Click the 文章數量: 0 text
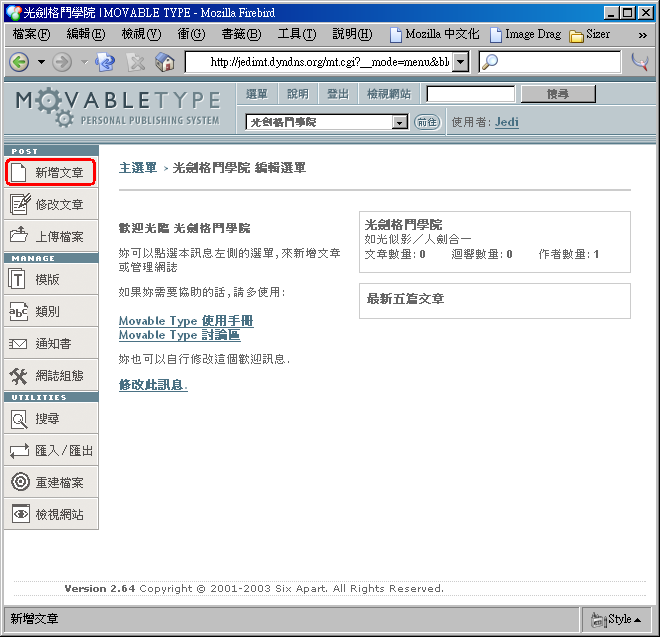This screenshot has height=637, width=660. coord(395,254)
